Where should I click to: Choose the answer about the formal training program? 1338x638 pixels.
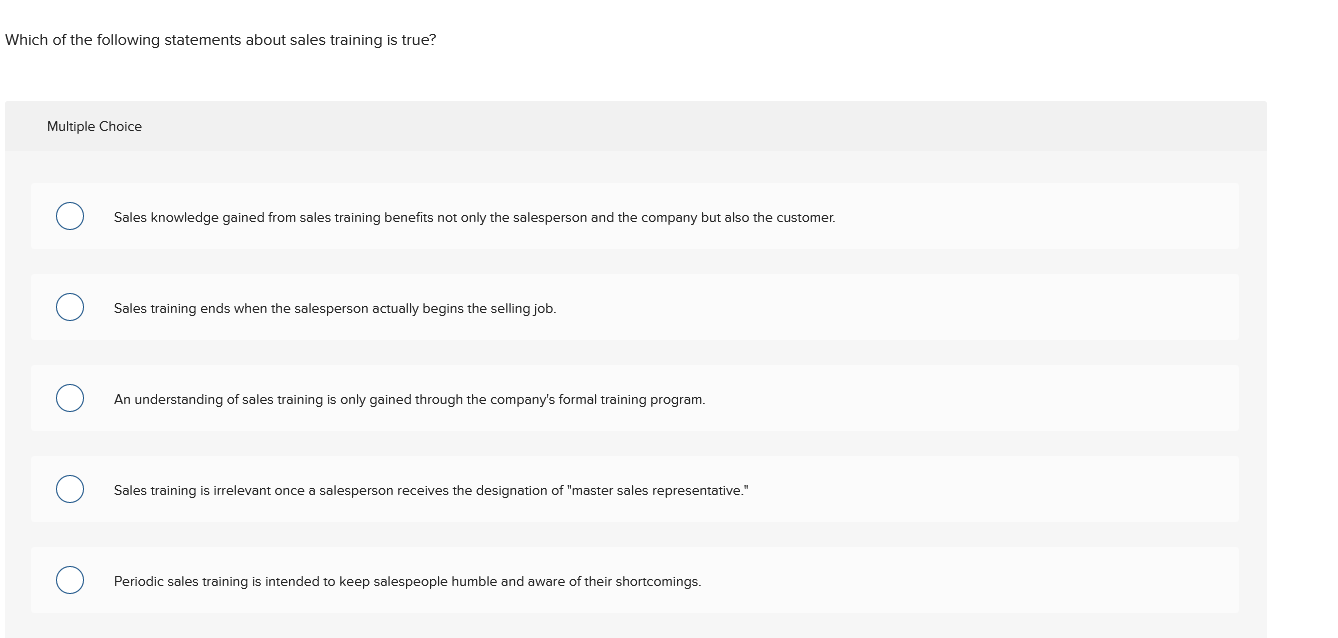410,399
